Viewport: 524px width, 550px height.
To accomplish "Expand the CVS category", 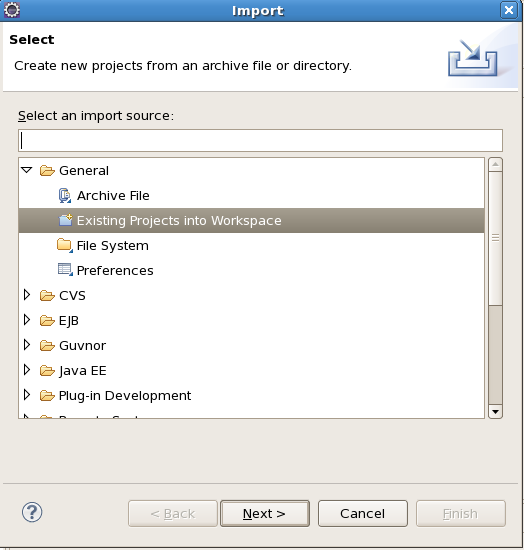I will 27,295.
